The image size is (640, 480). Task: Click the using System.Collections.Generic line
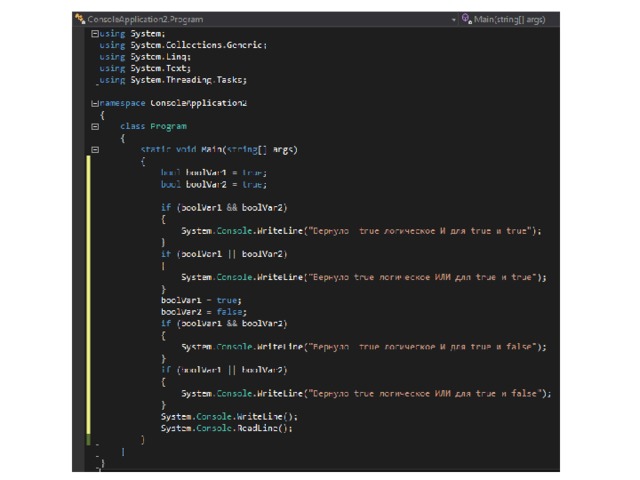[183, 45]
